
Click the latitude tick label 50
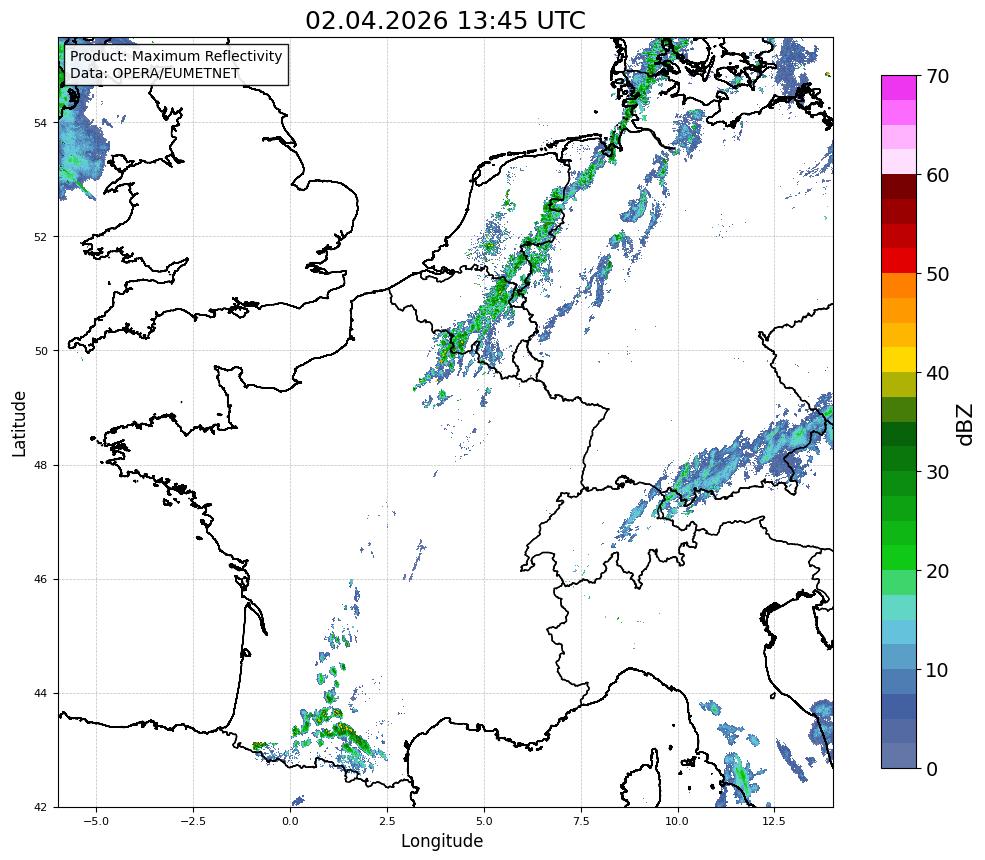click(x=40, y=351)
